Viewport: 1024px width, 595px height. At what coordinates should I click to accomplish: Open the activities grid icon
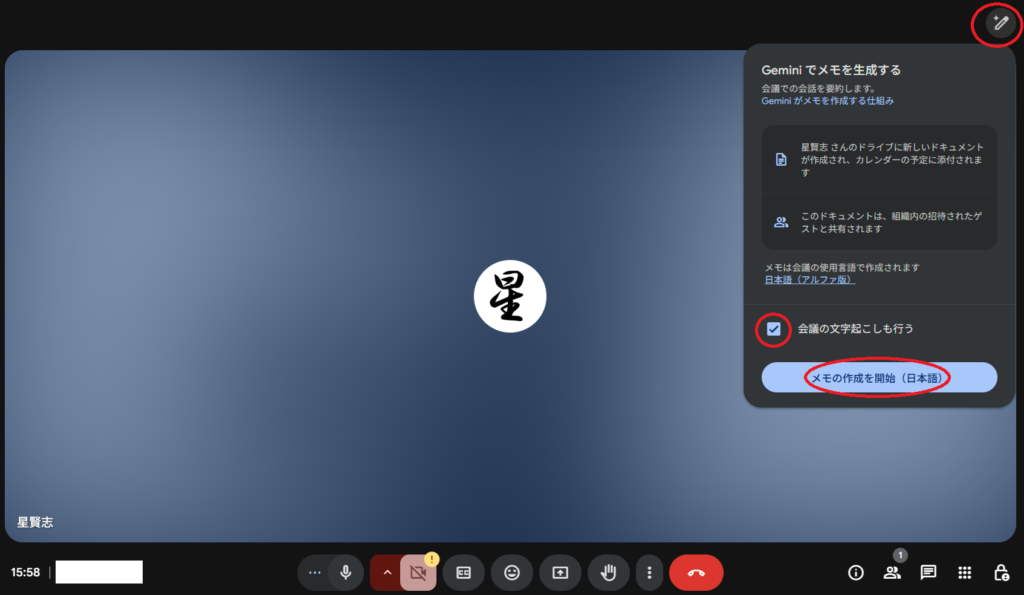(x=965, y=573)
